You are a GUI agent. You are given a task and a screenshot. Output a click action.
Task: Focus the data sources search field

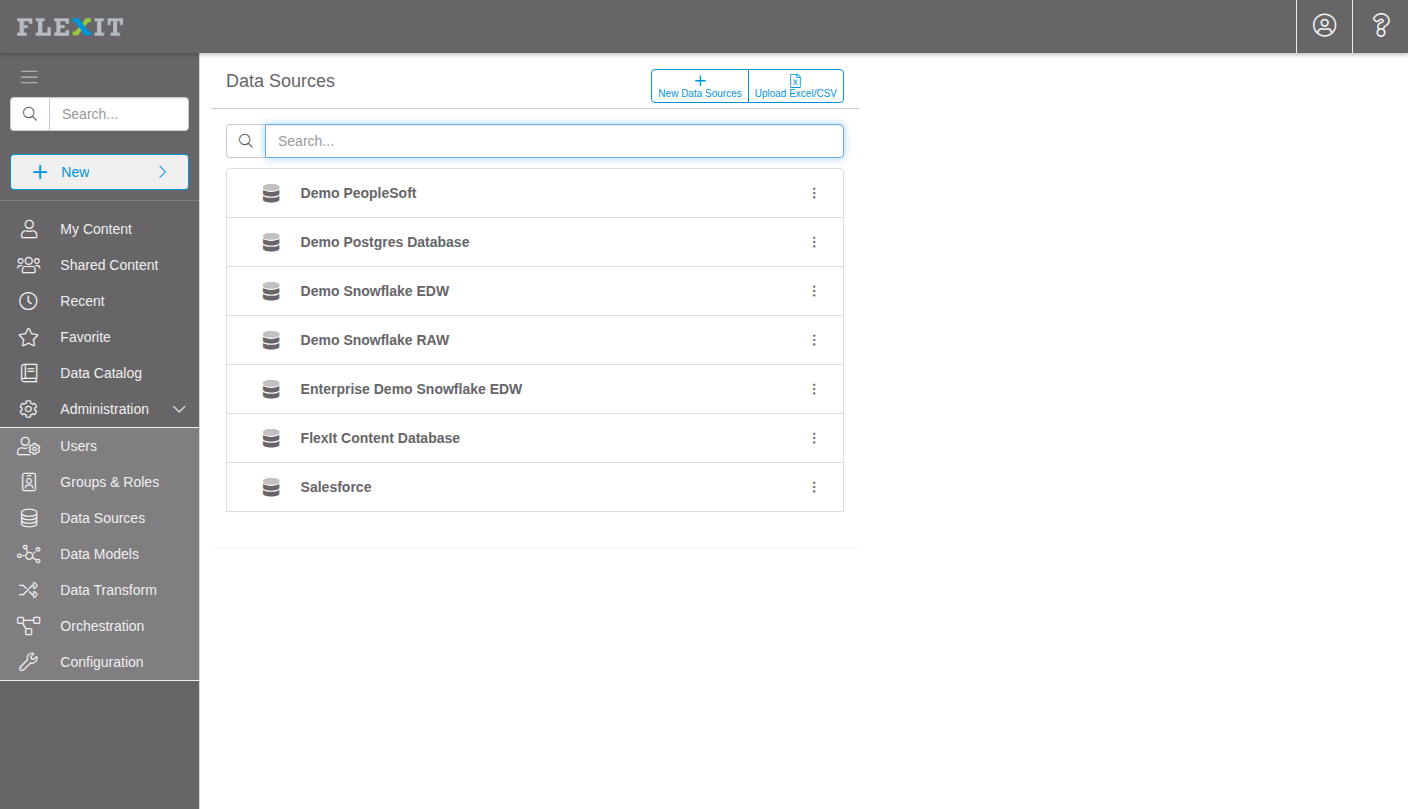(x=554, y=141)
